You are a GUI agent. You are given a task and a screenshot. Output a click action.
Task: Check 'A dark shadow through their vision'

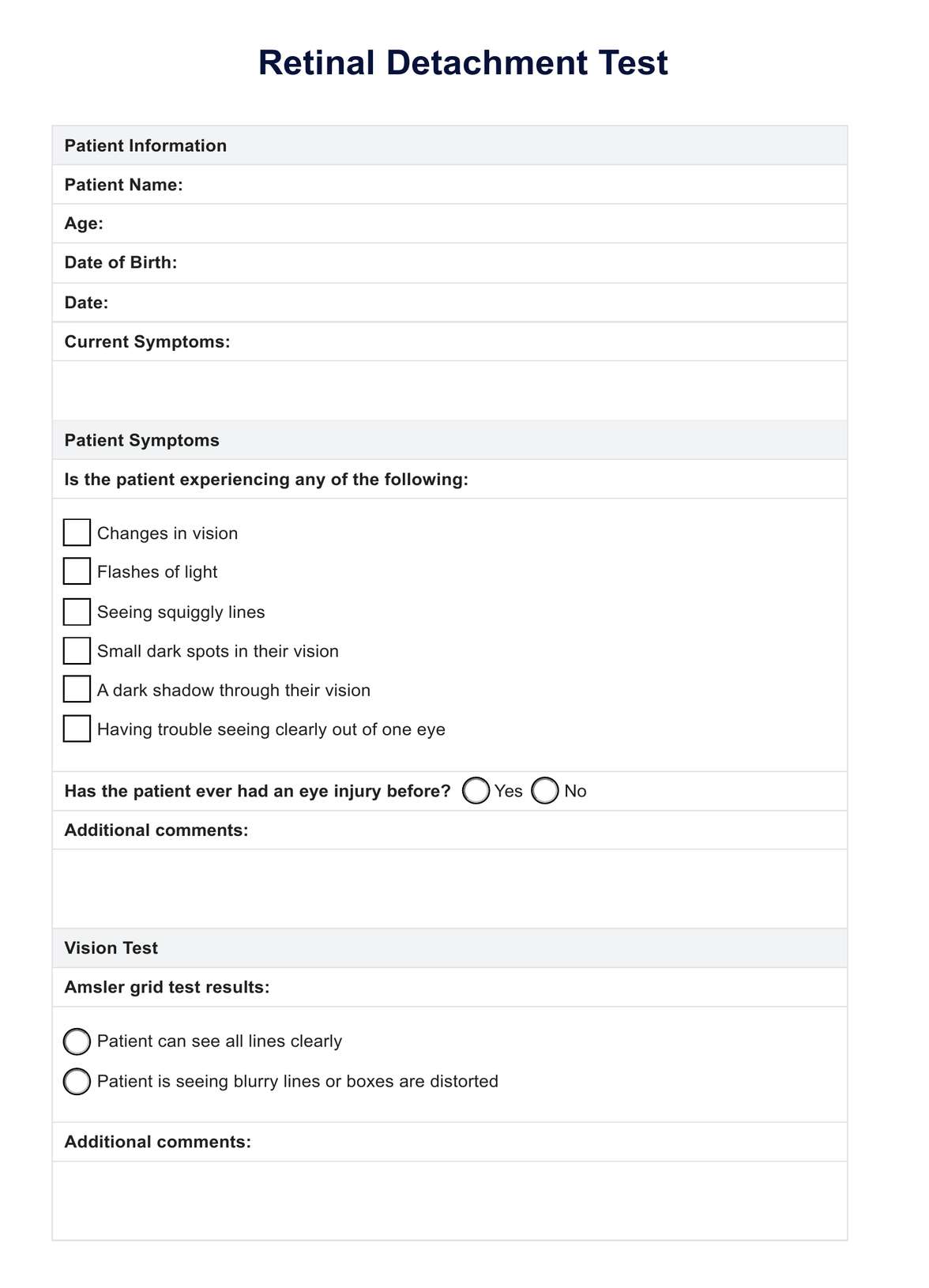(77, 690)
